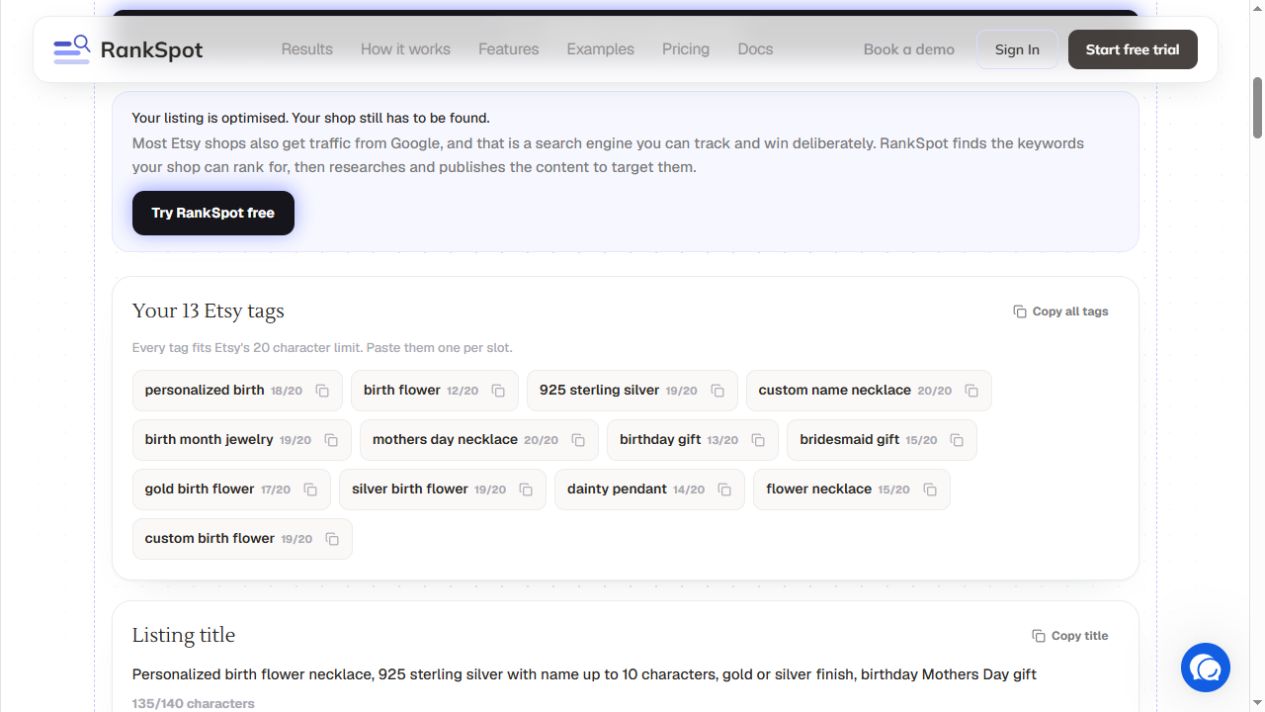1265x712 pixels.
Task: Click the 'Listing title' heading
Action: tap(184, 635)
